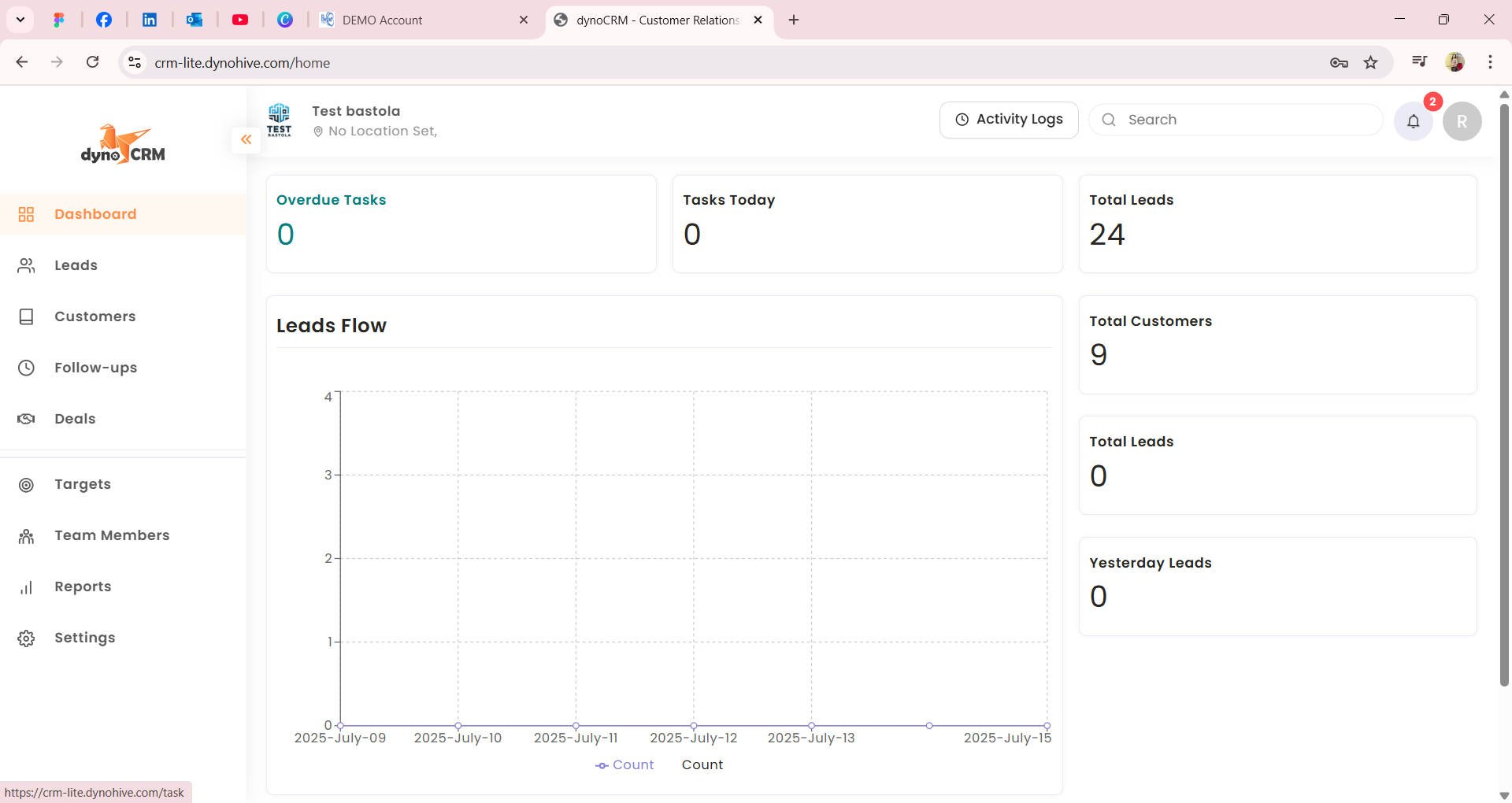Click the Follow-ups clock icon
The image size is (1512, 803).
point(26,368)
